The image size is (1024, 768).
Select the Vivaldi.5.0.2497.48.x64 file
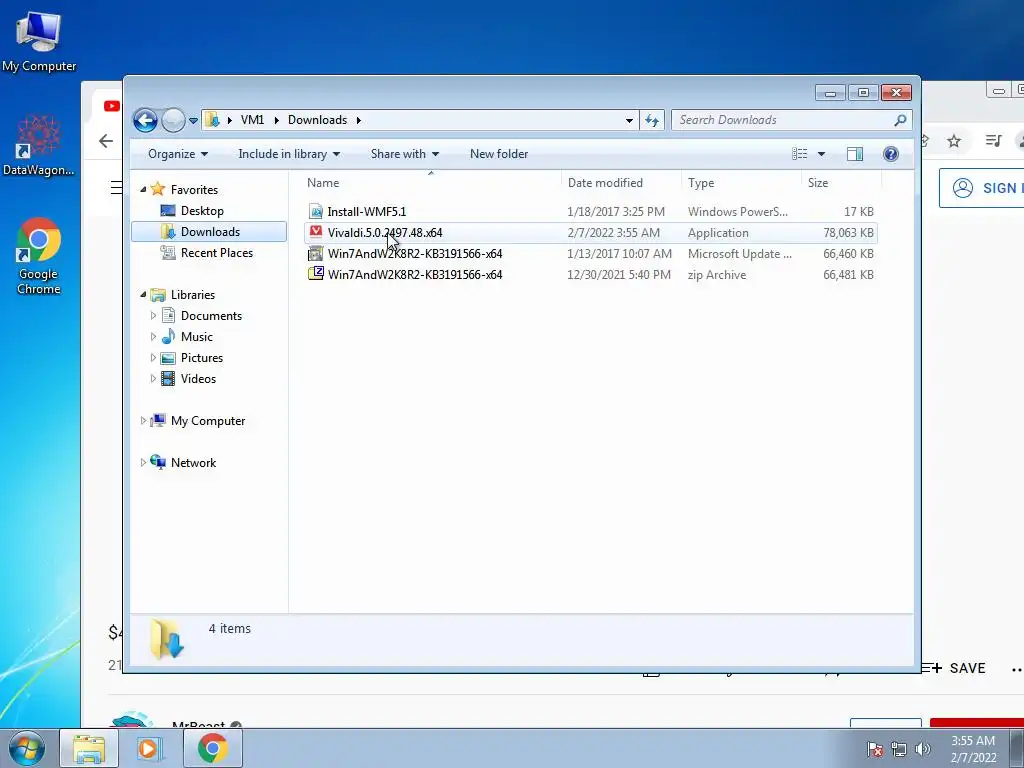pyautogui.click(x=590, y=232)
